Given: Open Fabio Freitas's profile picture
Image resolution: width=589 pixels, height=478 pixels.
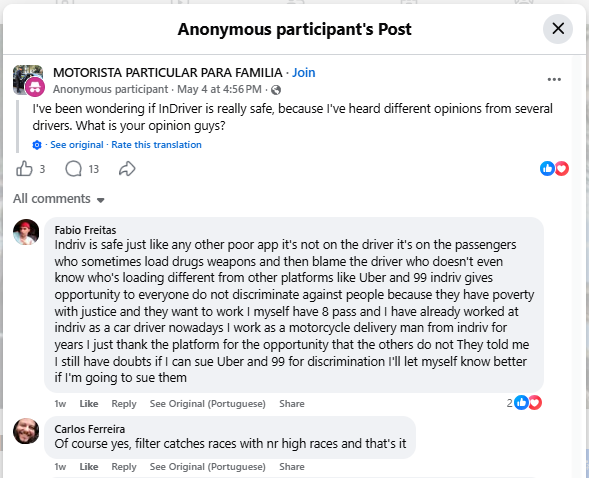Looking at the screenshot, I should [26, 232].
